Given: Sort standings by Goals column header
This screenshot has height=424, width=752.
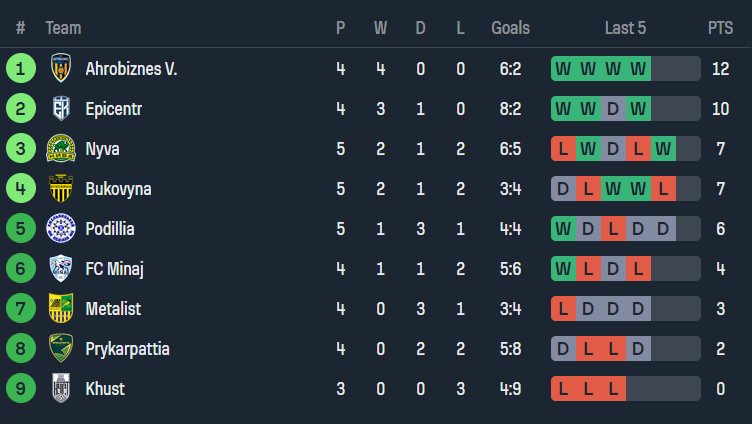Looking at the screenshot, I should [x=510, y=28].
